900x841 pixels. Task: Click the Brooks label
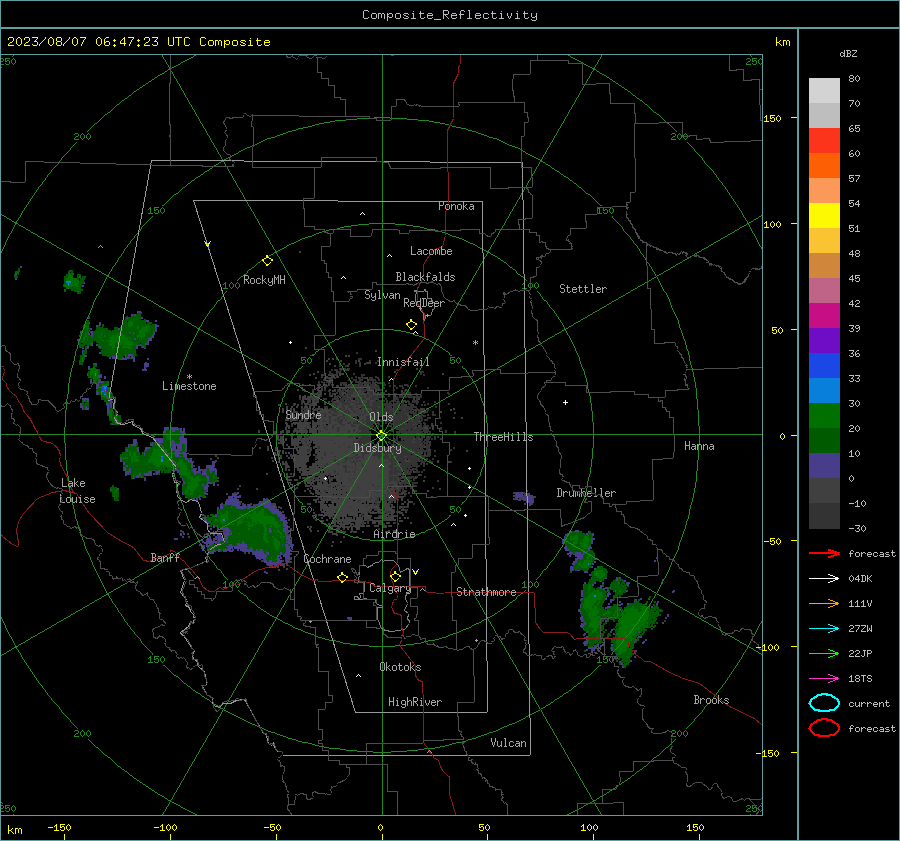711,700
